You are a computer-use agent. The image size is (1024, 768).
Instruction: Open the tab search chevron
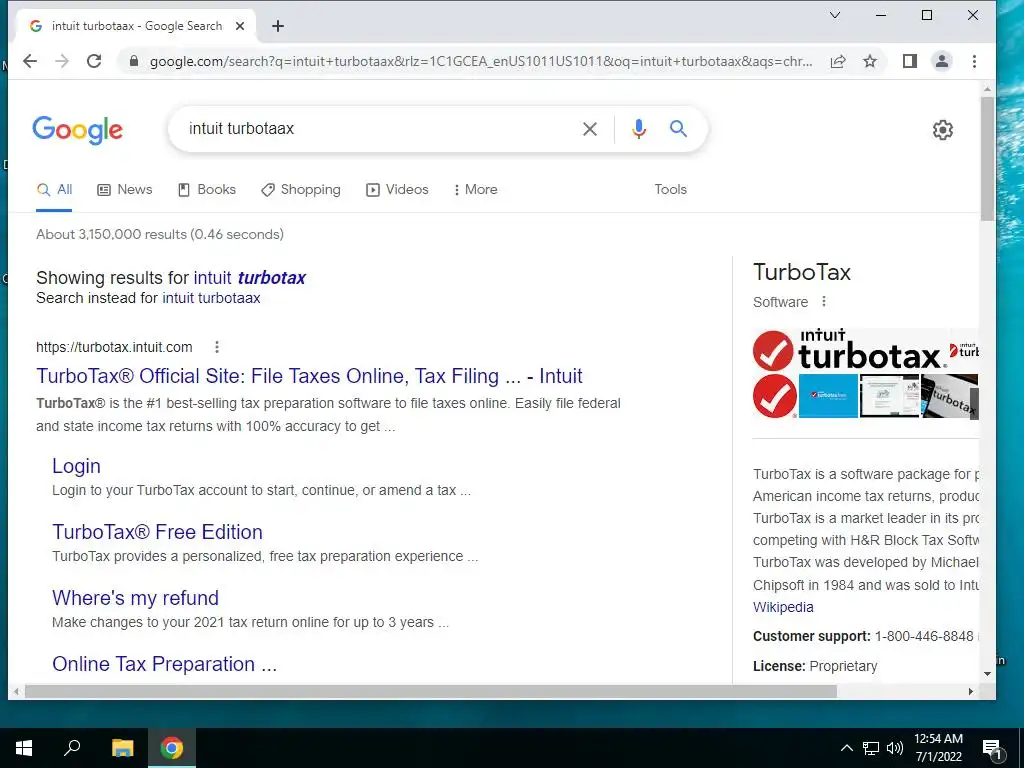point(835,15)
